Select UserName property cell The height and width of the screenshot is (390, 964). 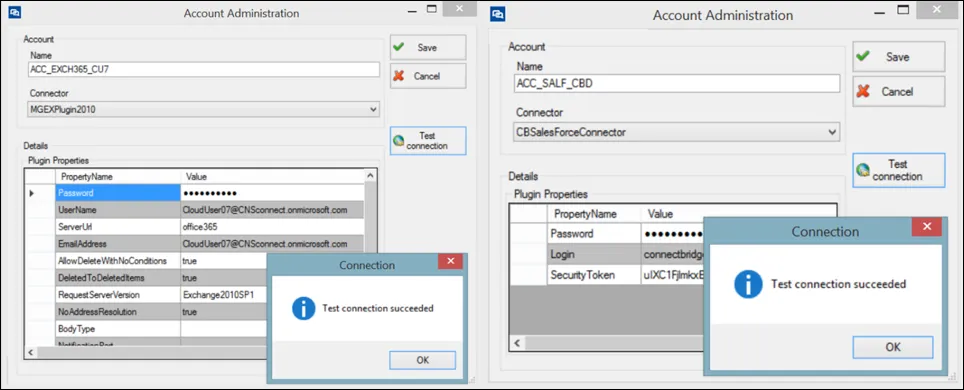[118, 210]
